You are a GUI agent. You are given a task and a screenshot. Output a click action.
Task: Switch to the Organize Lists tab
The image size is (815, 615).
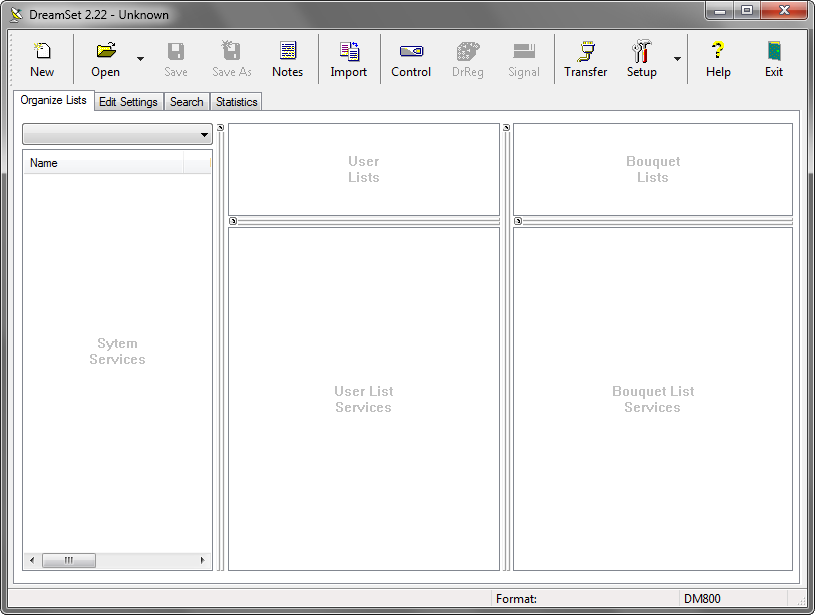54,100
